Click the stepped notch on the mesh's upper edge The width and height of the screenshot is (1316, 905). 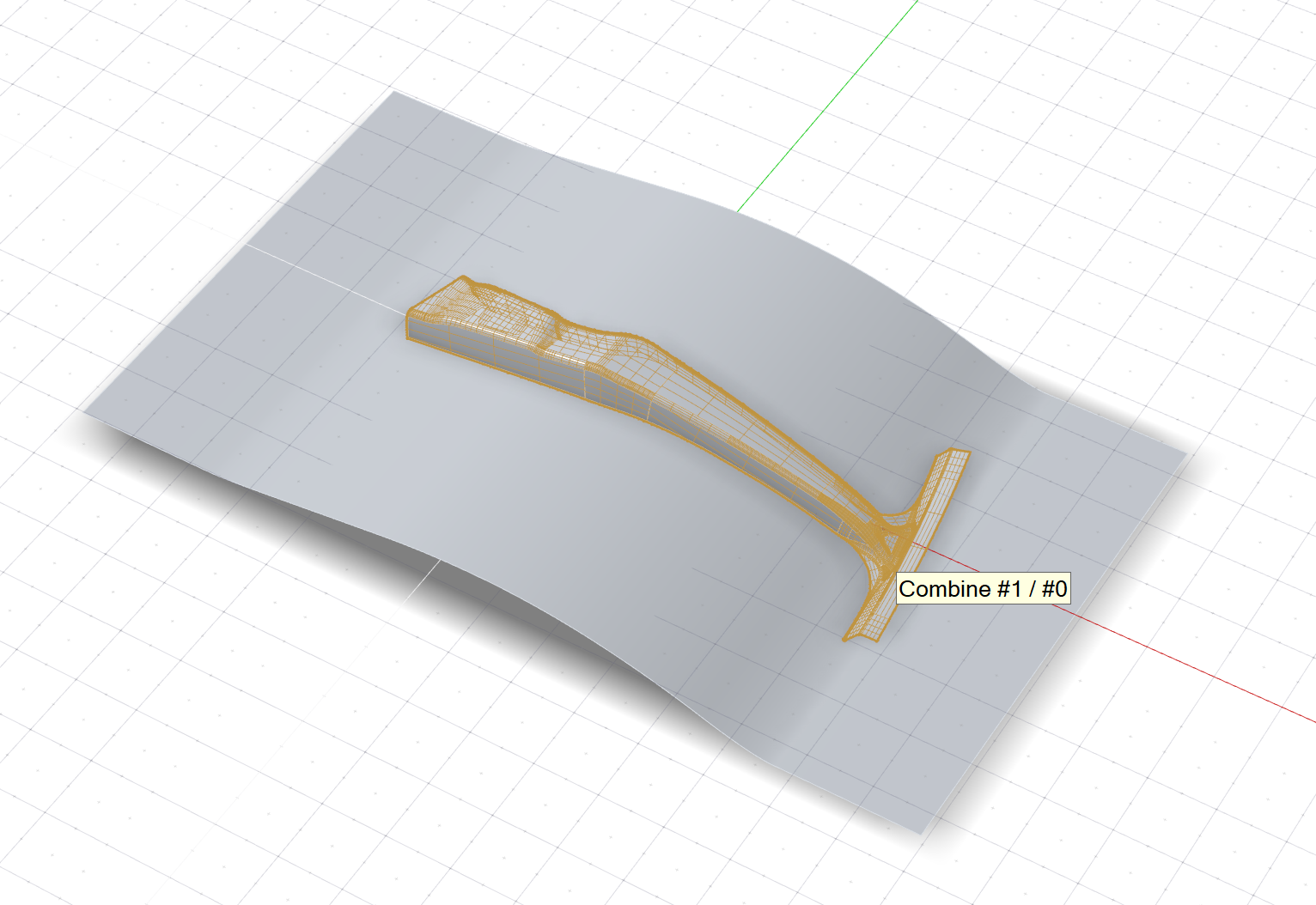point(558,319)
